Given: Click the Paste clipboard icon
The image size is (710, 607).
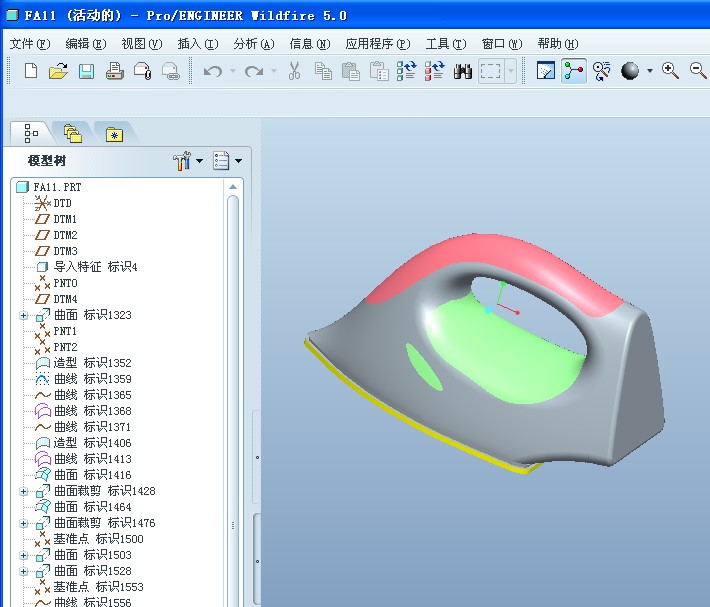Looking at the screenshot, I should (350, 71).
